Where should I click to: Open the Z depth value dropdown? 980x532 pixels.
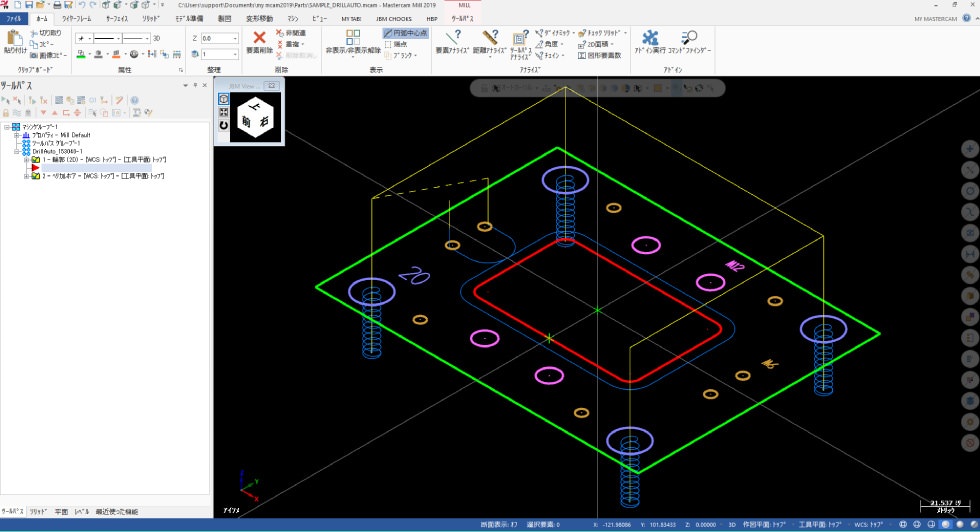[235, 38]
